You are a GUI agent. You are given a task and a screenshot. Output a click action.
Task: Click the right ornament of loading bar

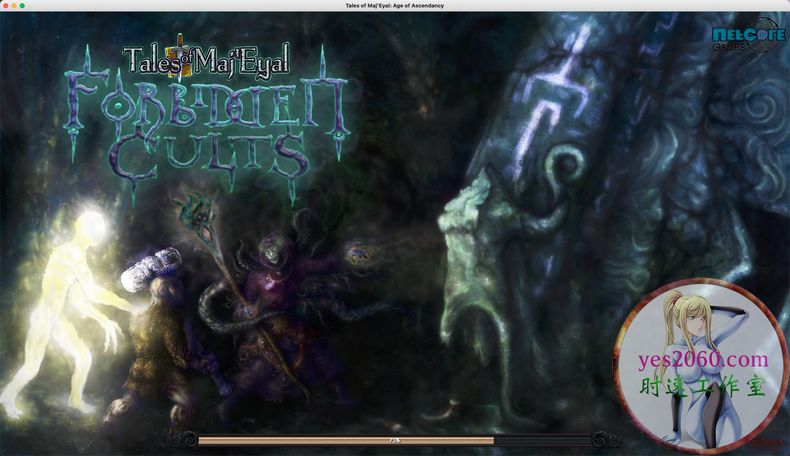click(606, 439)
